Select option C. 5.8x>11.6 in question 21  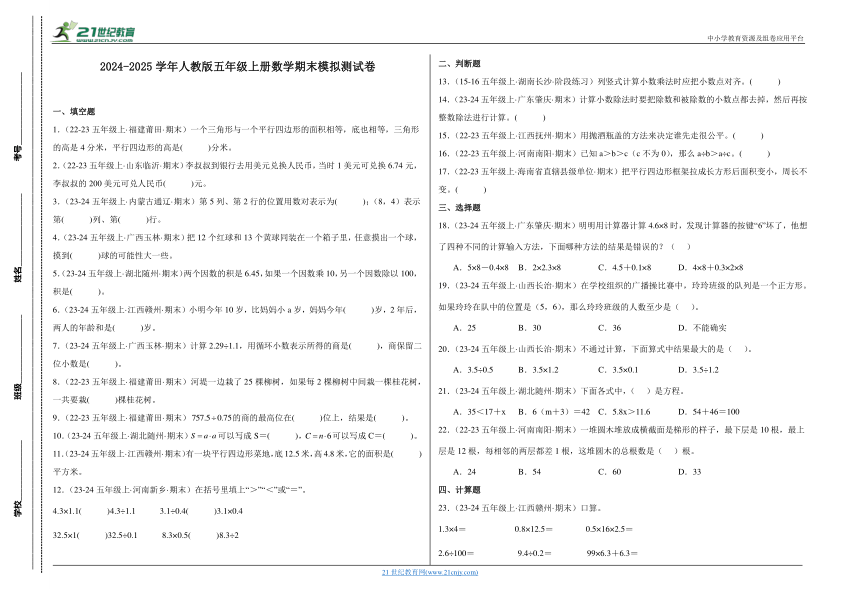(624, 412)
